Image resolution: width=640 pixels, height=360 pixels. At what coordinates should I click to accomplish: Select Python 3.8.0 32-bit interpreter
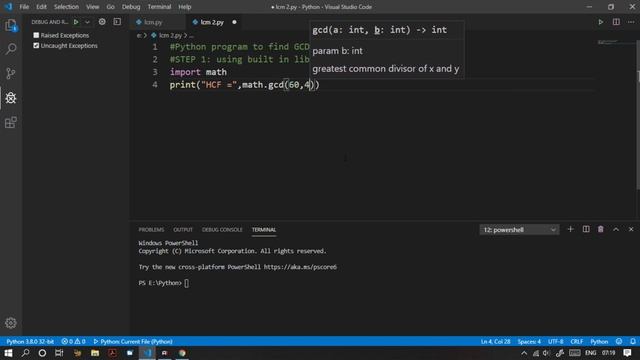point(30,341)
